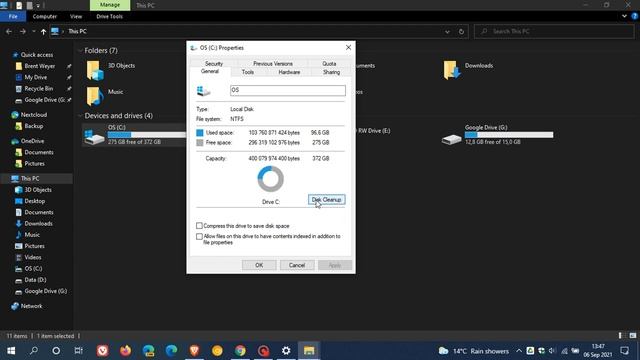Screen dimensions: 640x360
Task: Select the 3D Objects folder icon
Action: 95,70
